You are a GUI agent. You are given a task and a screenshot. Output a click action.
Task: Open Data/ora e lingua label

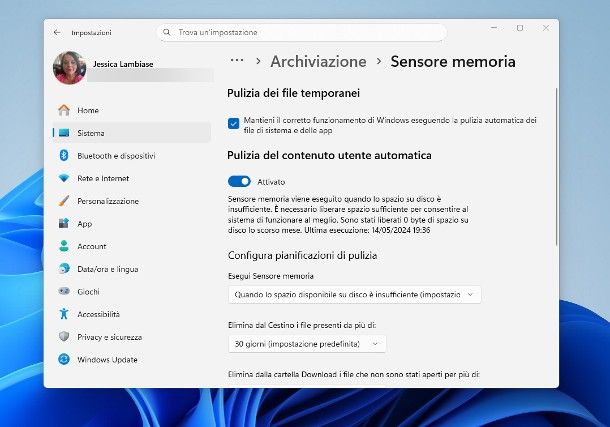tap(108, 269)
